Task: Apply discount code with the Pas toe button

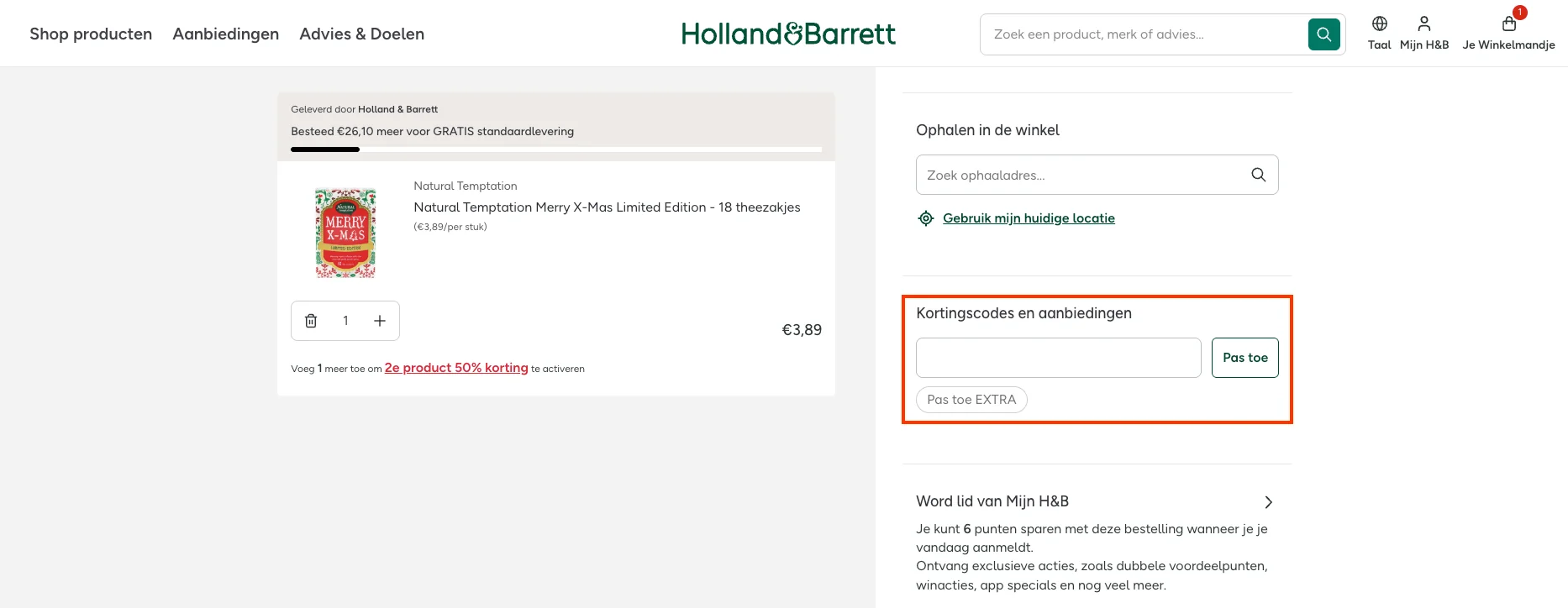Action: click(x=1244, y=357)
